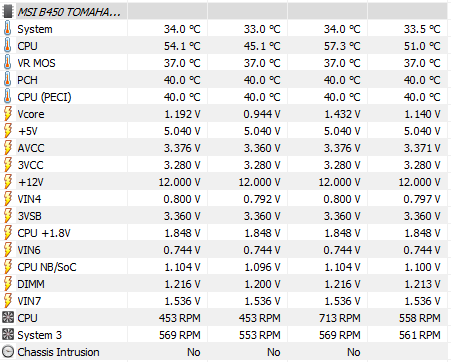Image resolution: width=451 pixels, height=362 pixels.
Task: Click the CPU (PECI) thermometer icon
Action: coord(7,97)
